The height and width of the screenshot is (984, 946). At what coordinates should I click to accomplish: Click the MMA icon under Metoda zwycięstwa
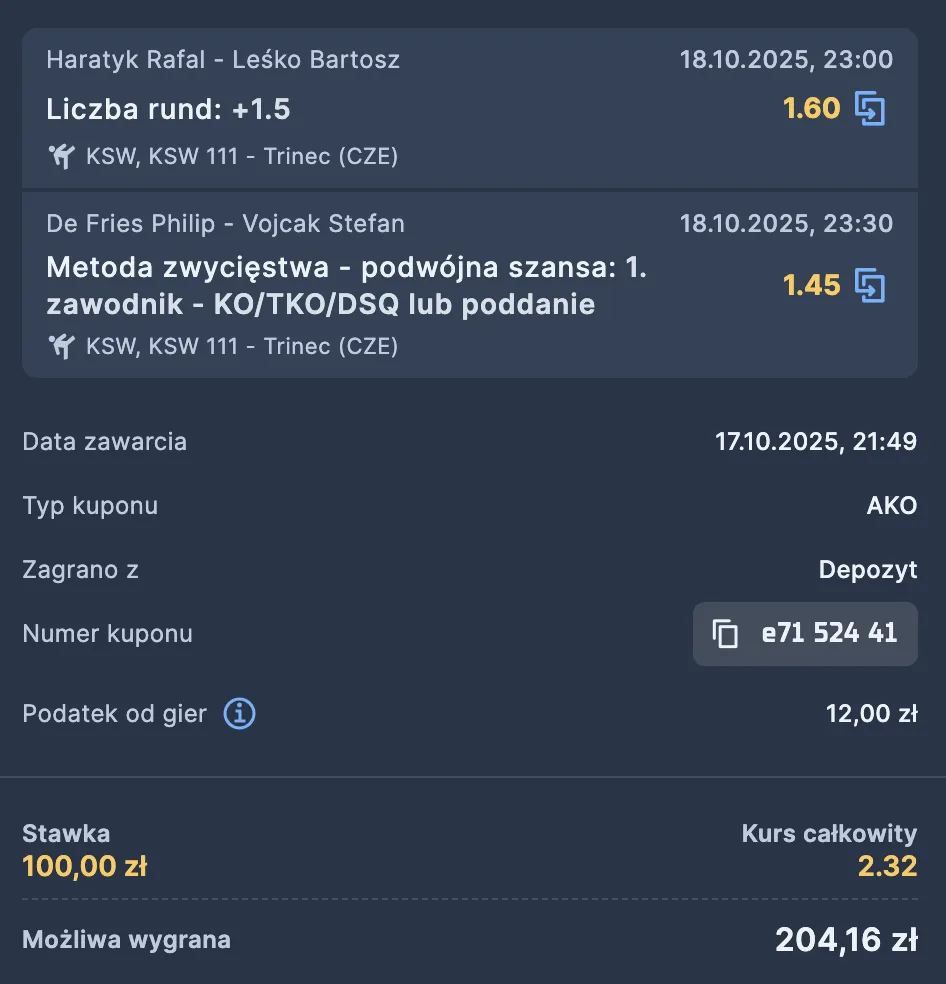[62, 346]
